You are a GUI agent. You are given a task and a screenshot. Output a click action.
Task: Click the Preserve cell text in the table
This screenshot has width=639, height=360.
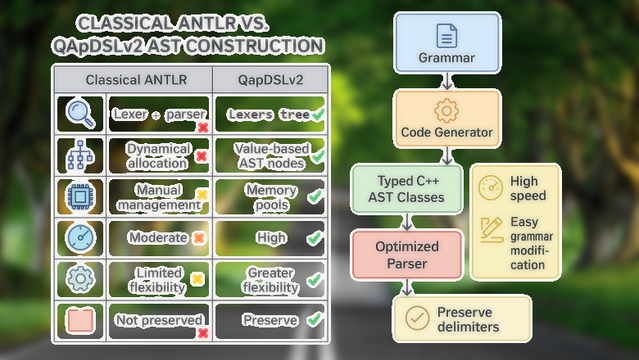point(270,320)
